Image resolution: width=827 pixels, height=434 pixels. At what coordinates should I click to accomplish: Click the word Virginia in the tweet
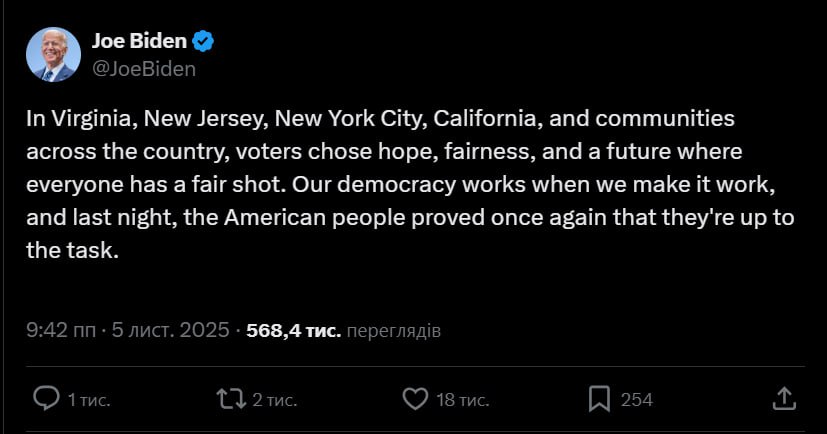(91, 118)
